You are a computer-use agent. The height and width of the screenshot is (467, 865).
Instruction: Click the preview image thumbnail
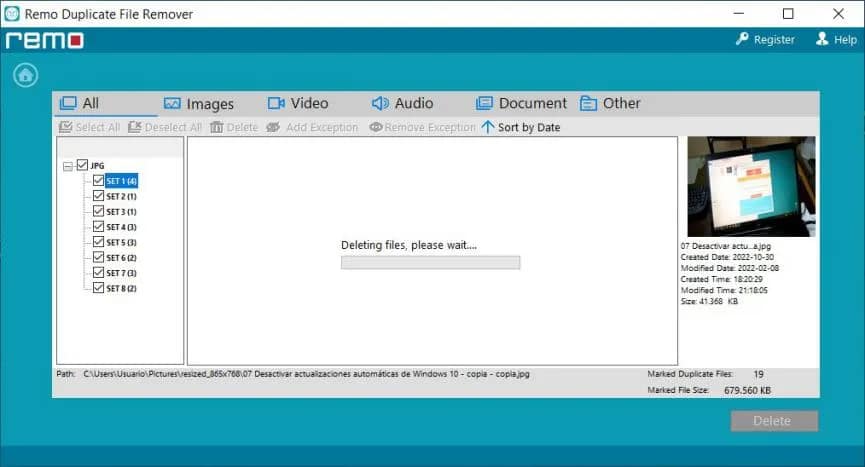click(751, 186)
